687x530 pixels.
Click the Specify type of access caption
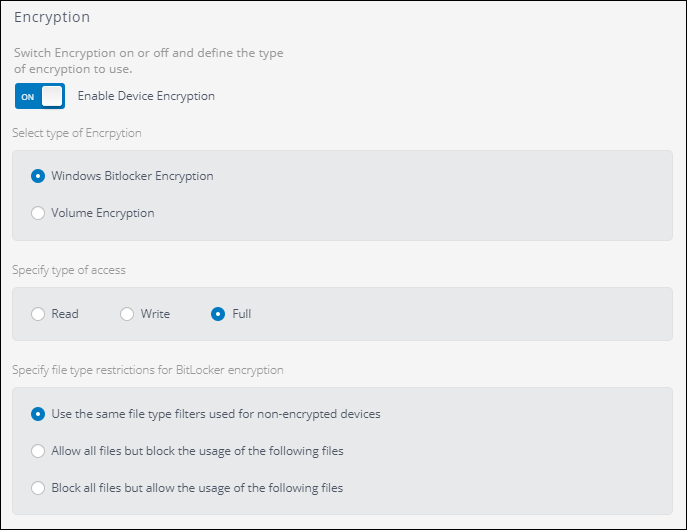(68, 270)
